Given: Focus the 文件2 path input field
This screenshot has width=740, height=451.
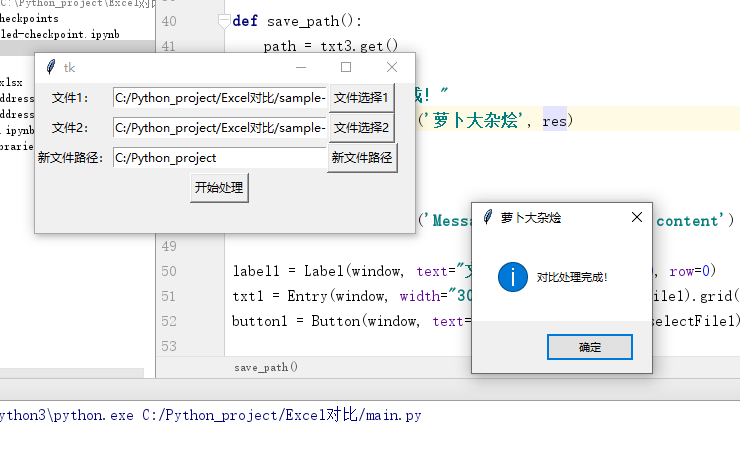Looking at the screenshot, I should tap(219, 128).
